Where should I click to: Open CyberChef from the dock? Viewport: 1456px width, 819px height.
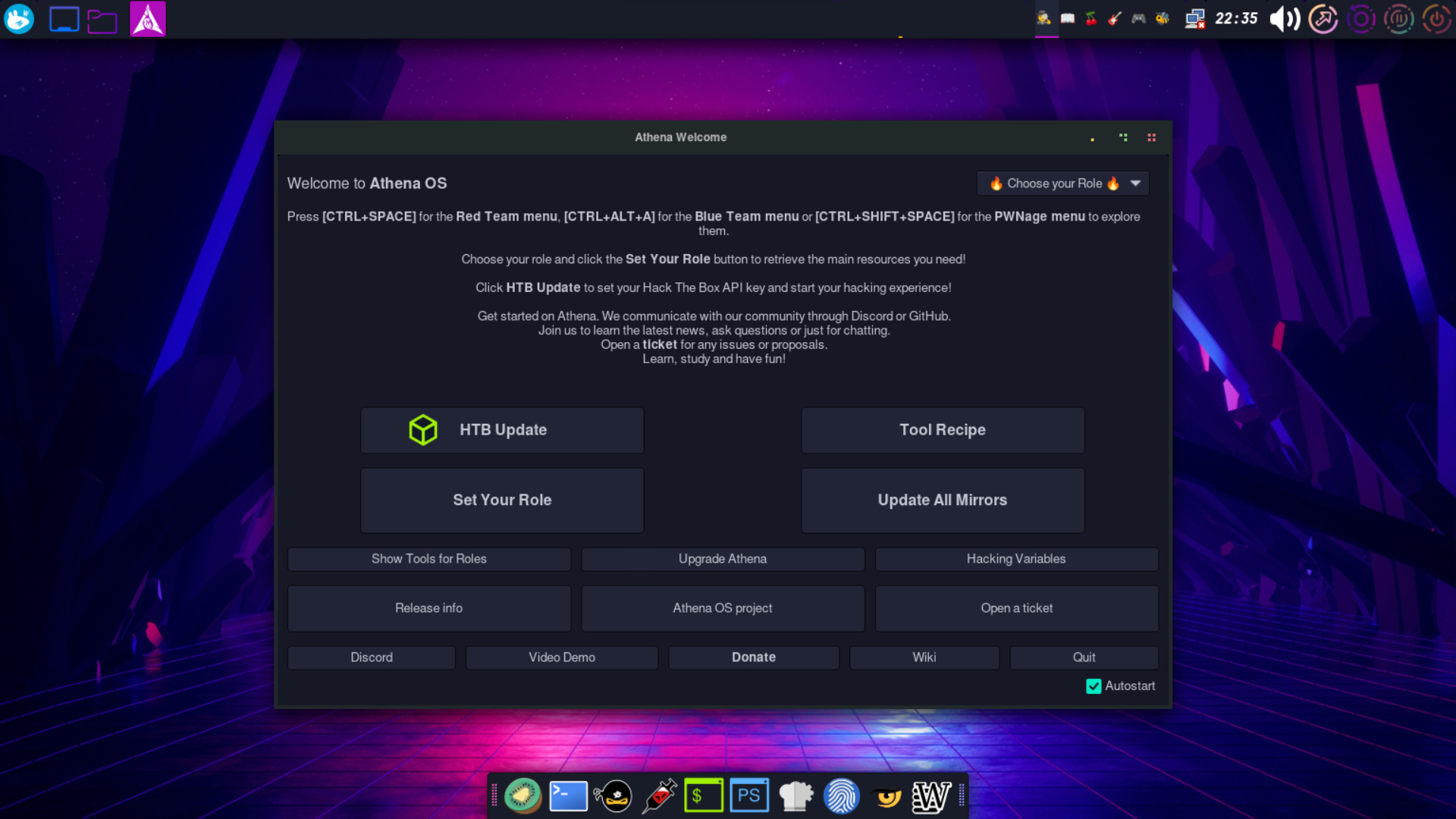click(x=795, y=795)
